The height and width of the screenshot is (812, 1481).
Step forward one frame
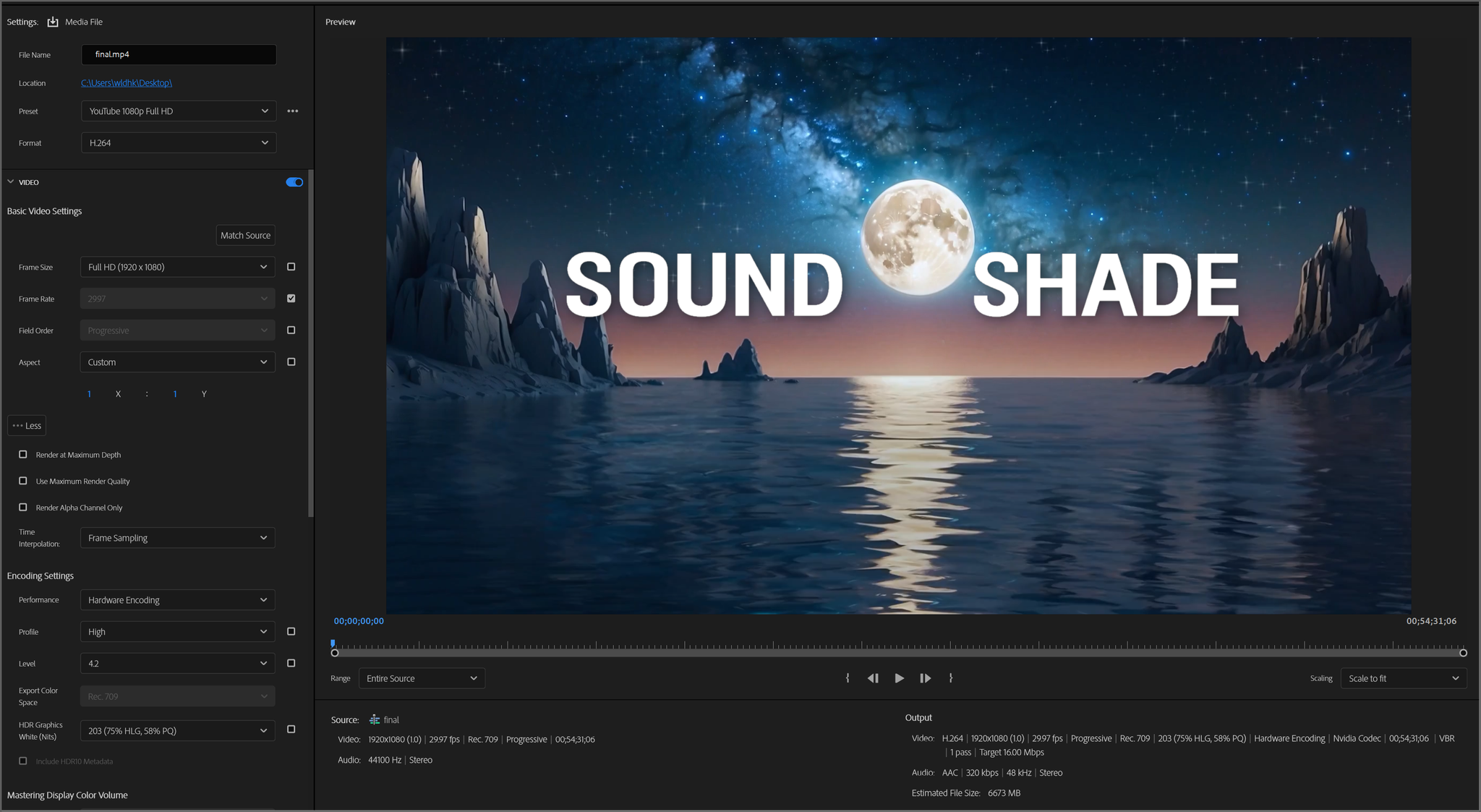[925, 678]
